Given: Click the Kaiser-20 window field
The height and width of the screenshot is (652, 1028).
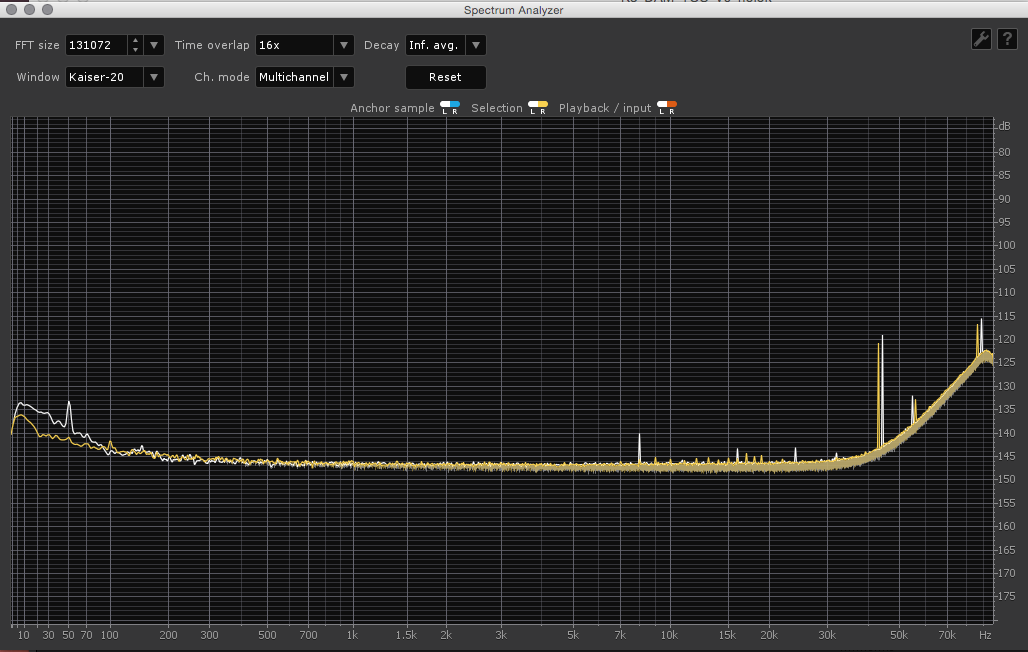Looking at the screenshot, I should (x=104, y=77).
